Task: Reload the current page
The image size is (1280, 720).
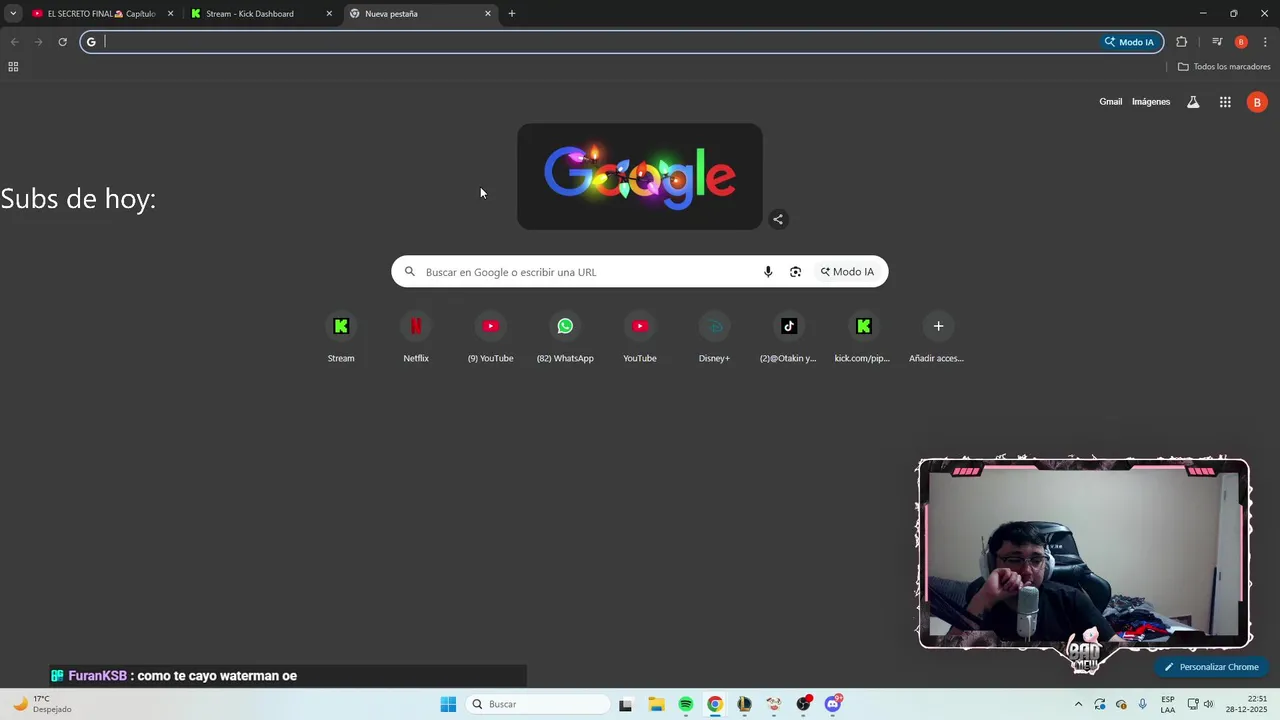Action: tap(62, 42)
